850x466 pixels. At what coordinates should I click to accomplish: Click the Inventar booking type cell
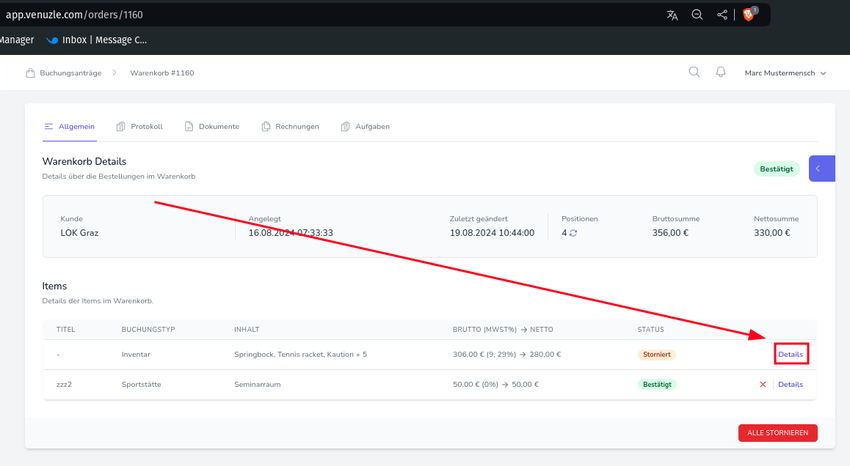[136, 354]
